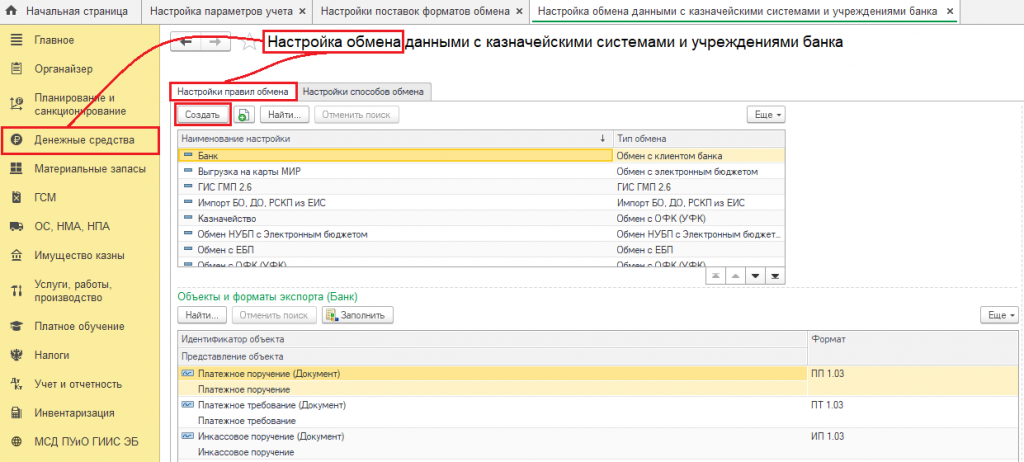
Task: Move row to bottom arrow button
Action: (x=775, y=276)
